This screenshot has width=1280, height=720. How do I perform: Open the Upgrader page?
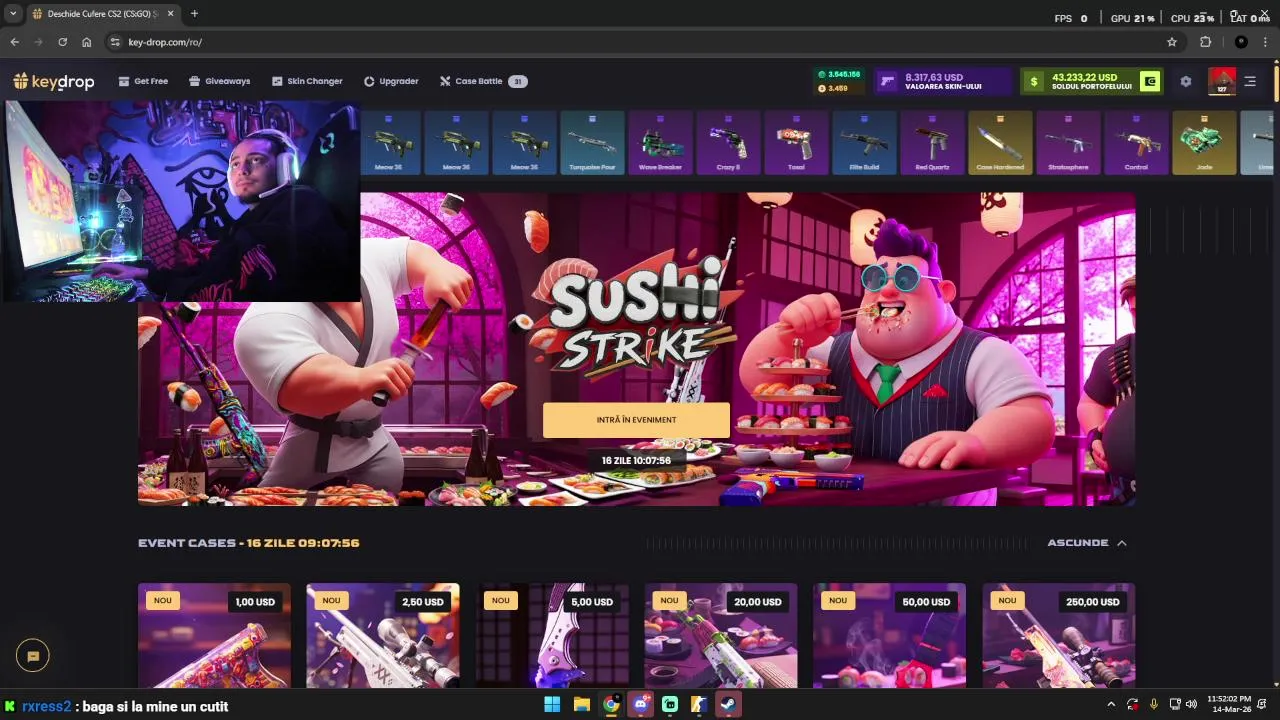(391, 81)
